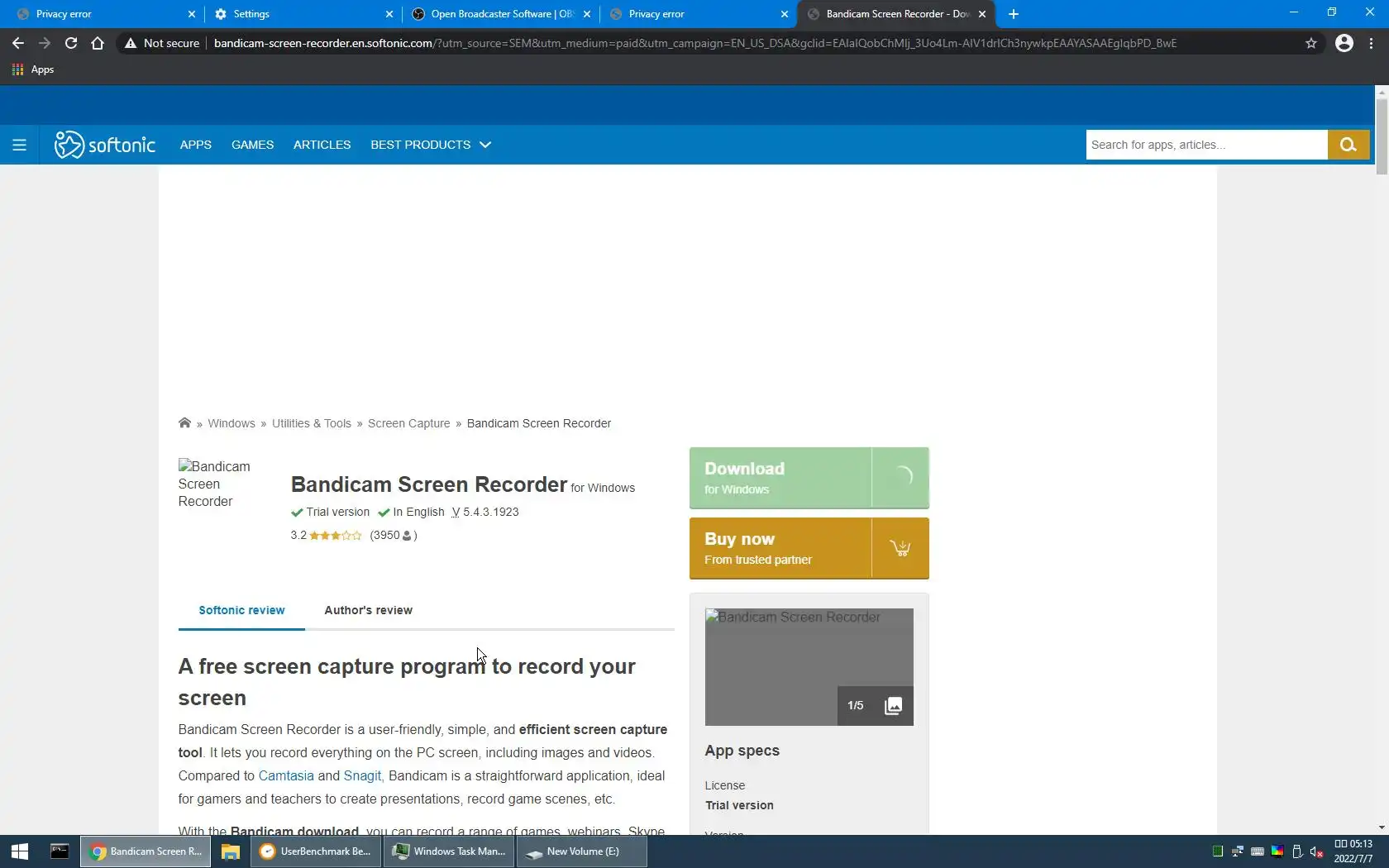
Task: Click the review count (3950)
Action: [x=394, y=536]
